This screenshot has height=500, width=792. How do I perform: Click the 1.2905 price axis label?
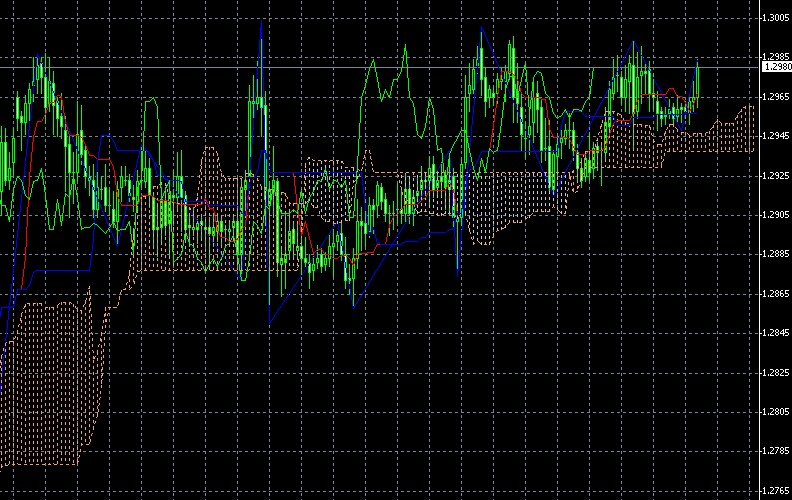(x=777, y=215)
